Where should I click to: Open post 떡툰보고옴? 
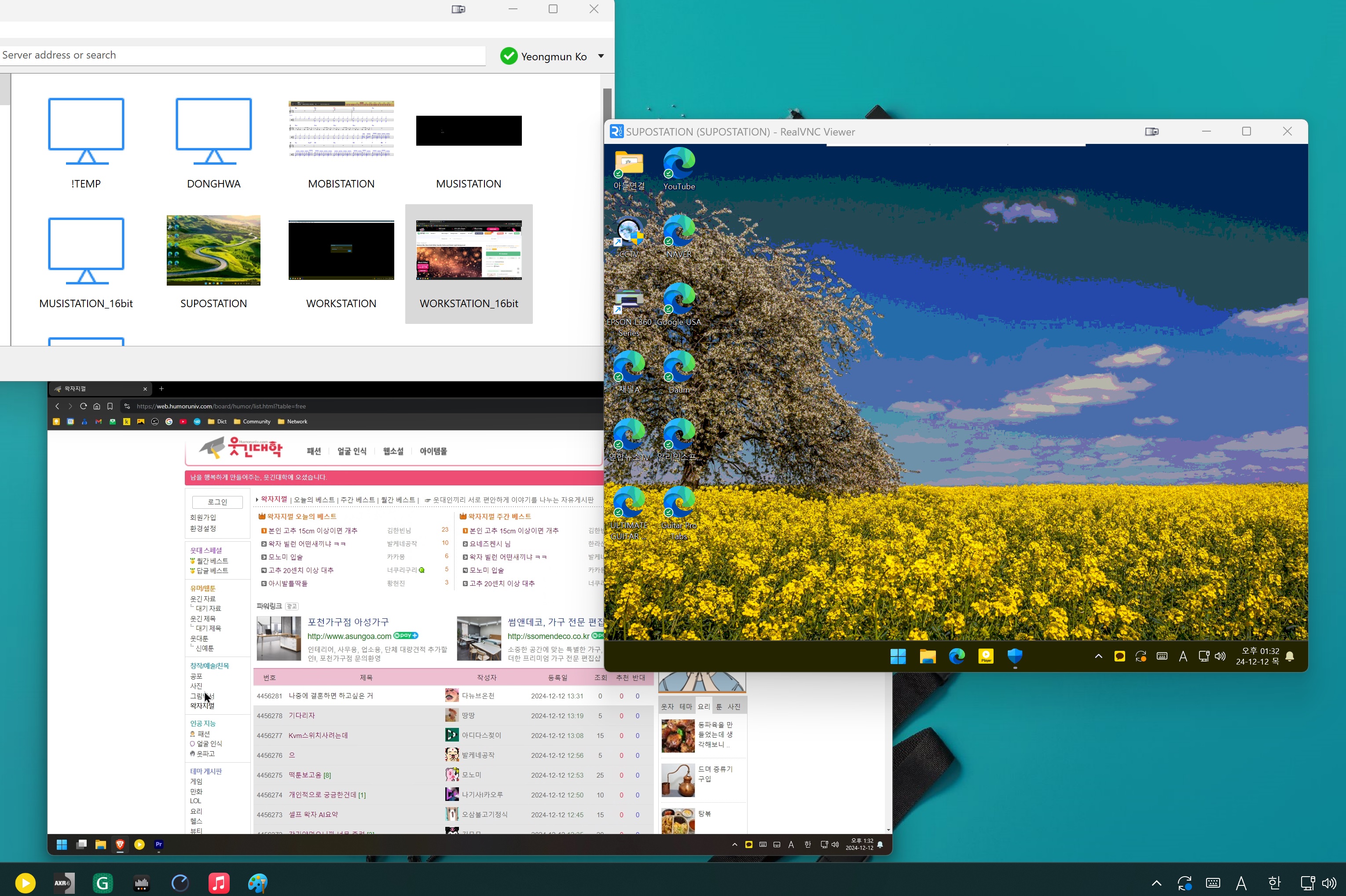point(305,775)
